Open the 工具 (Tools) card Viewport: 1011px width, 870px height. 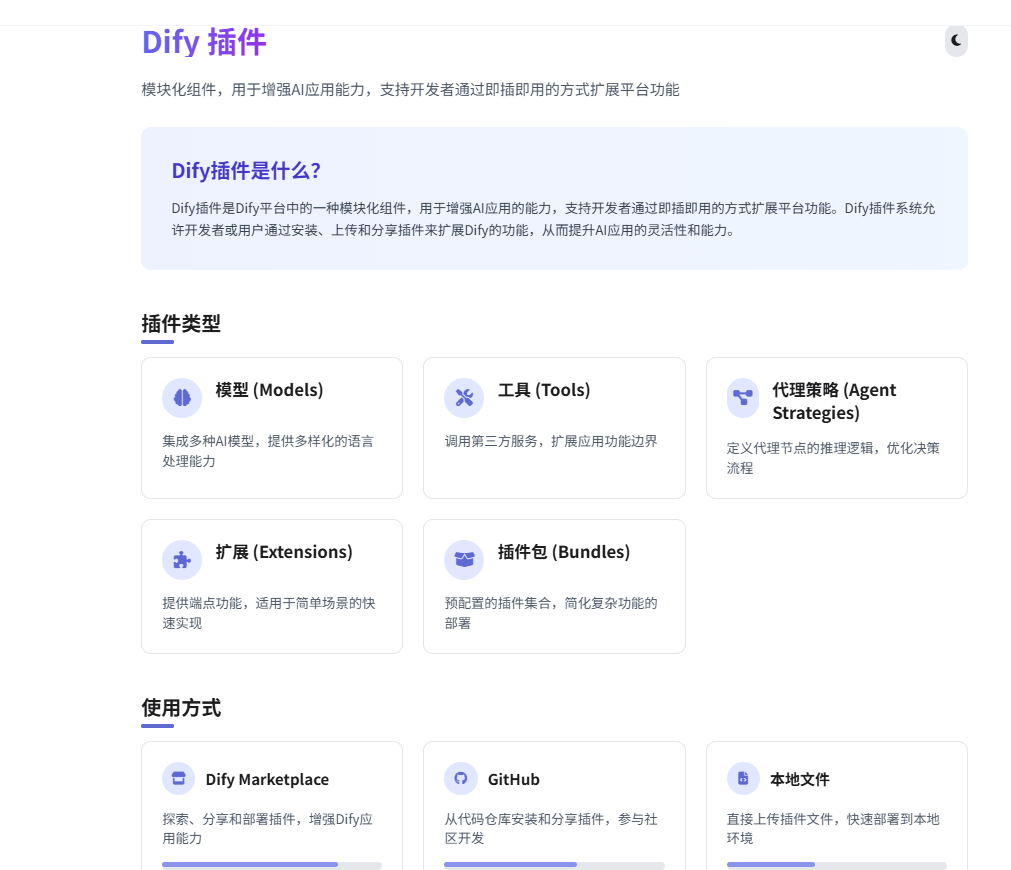tap(554, 427)
